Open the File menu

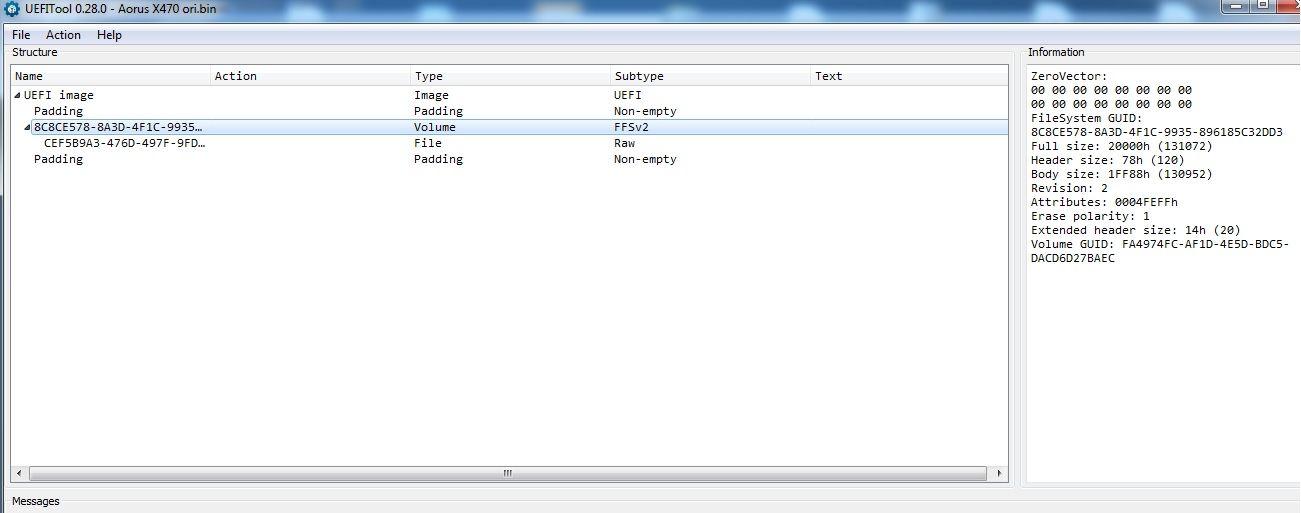pos(21,35)
